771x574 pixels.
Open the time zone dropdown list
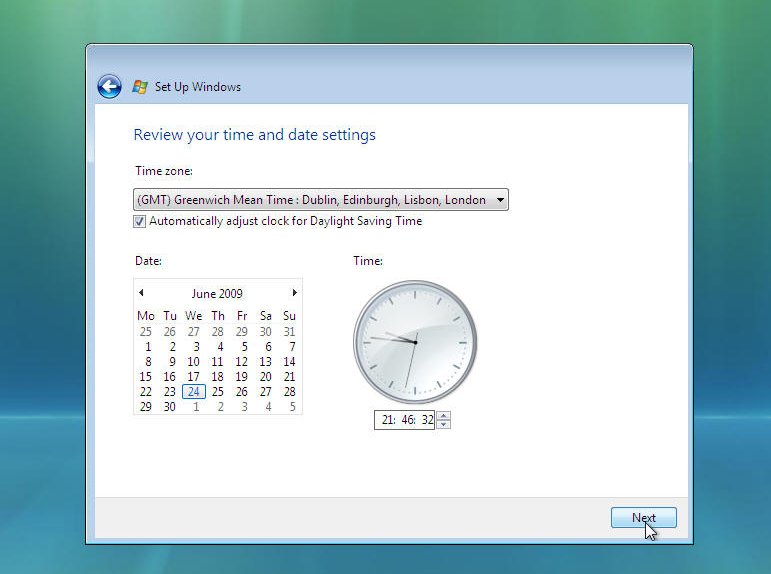[321, 200]
